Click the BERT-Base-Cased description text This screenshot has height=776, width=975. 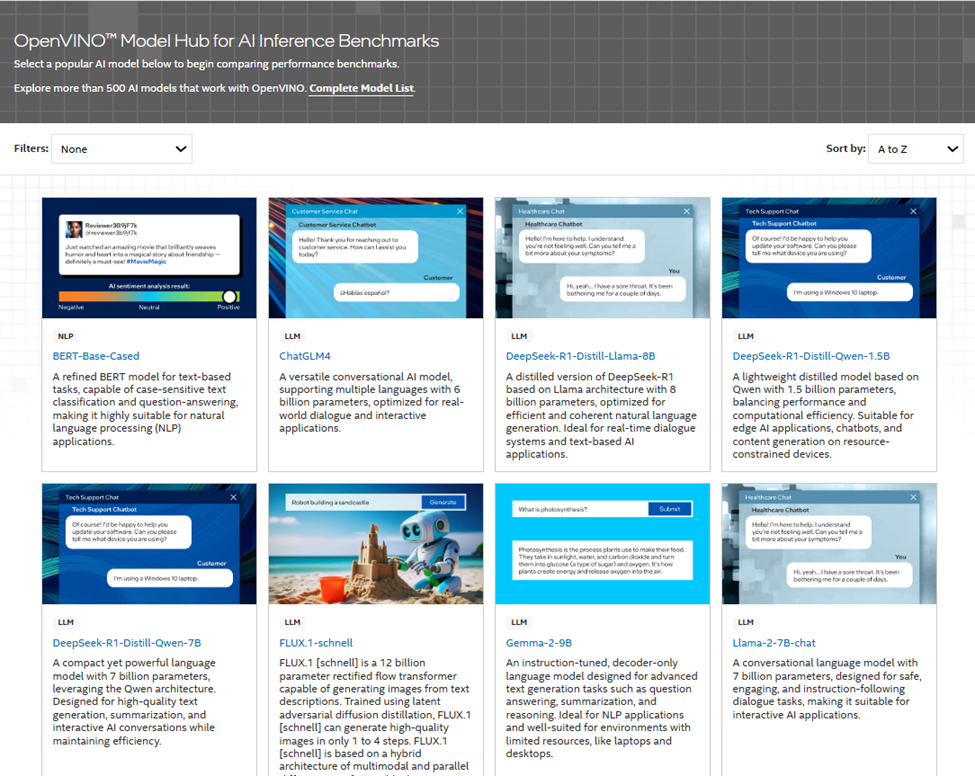[146, 409]
